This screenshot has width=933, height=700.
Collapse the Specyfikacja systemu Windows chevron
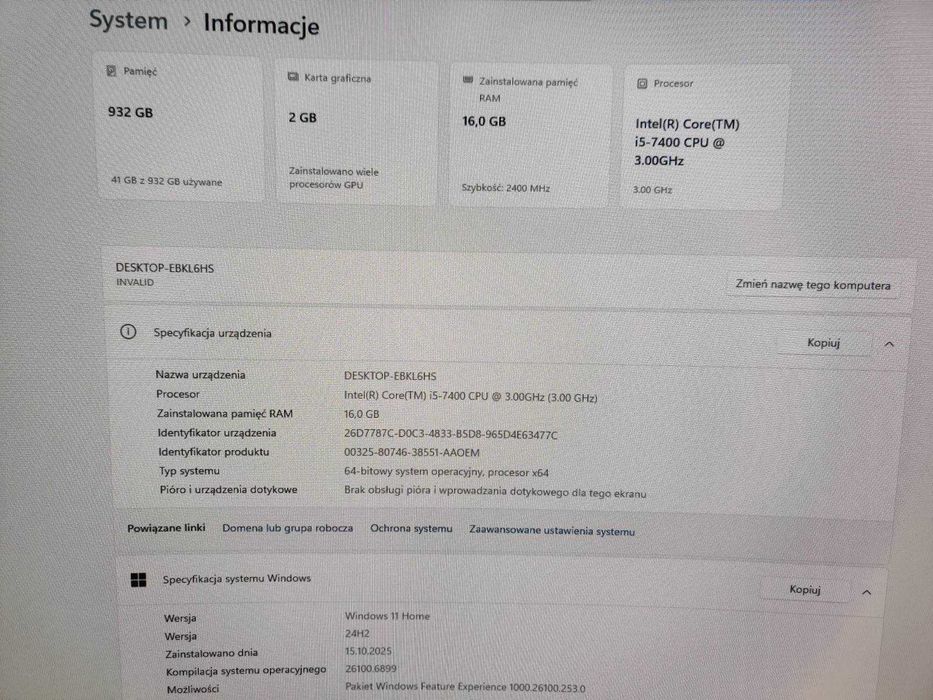[x=866, y=592]
